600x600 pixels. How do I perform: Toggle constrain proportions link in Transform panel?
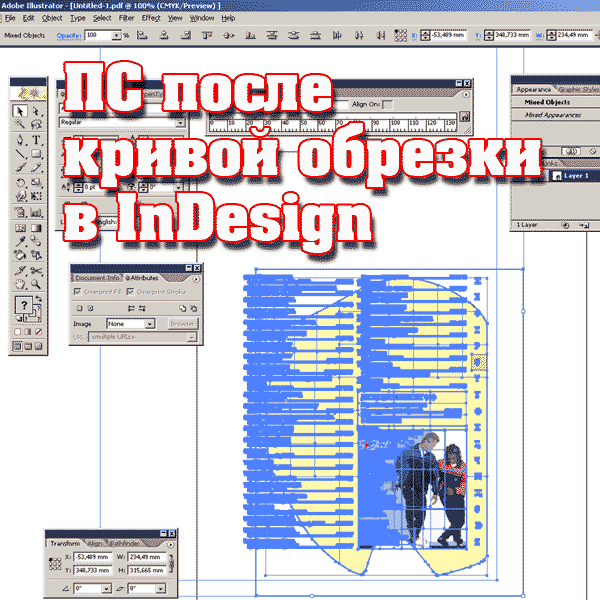(171, 564)
